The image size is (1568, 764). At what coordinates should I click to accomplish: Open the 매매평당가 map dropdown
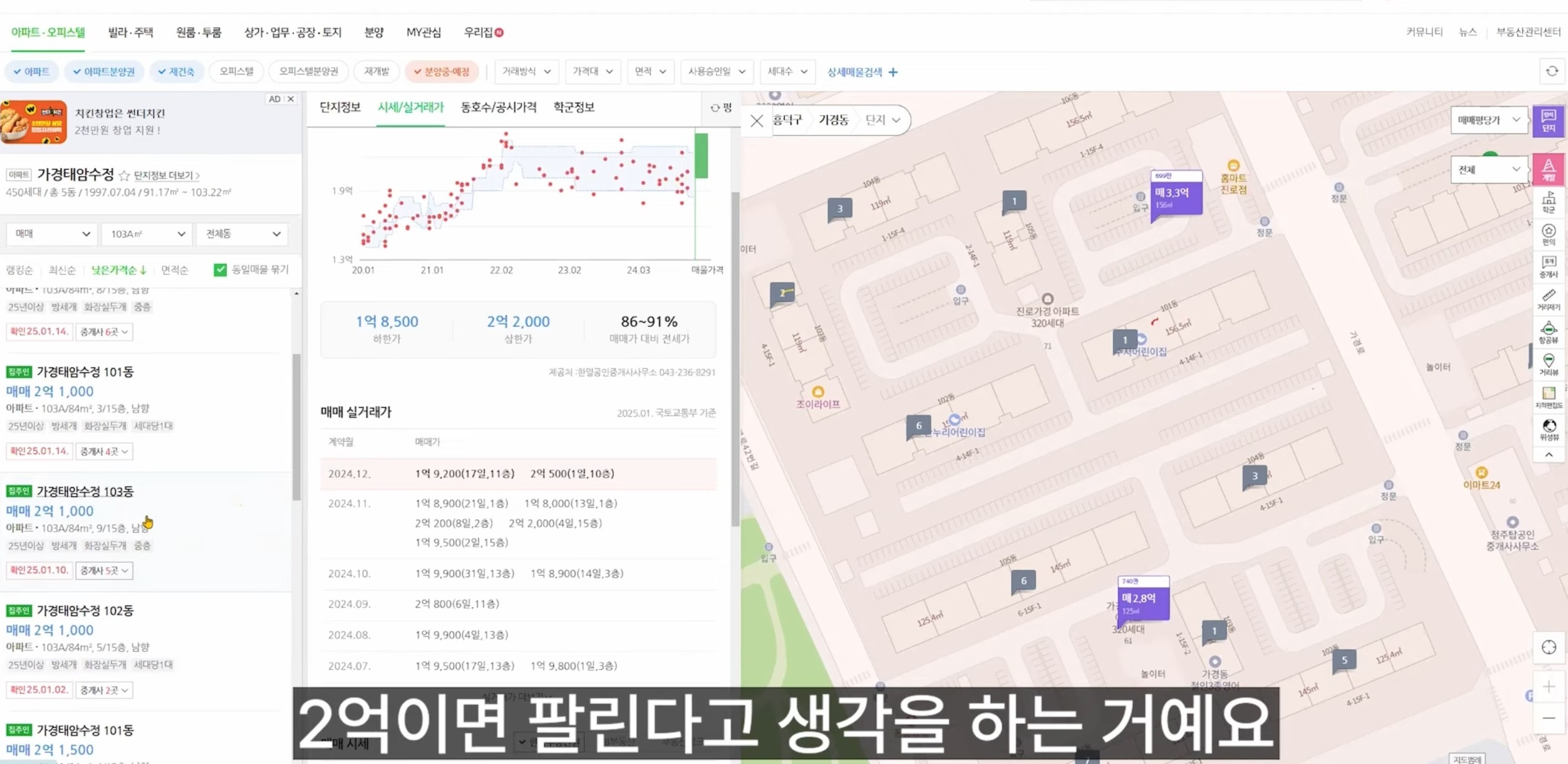click(1488, 120)
